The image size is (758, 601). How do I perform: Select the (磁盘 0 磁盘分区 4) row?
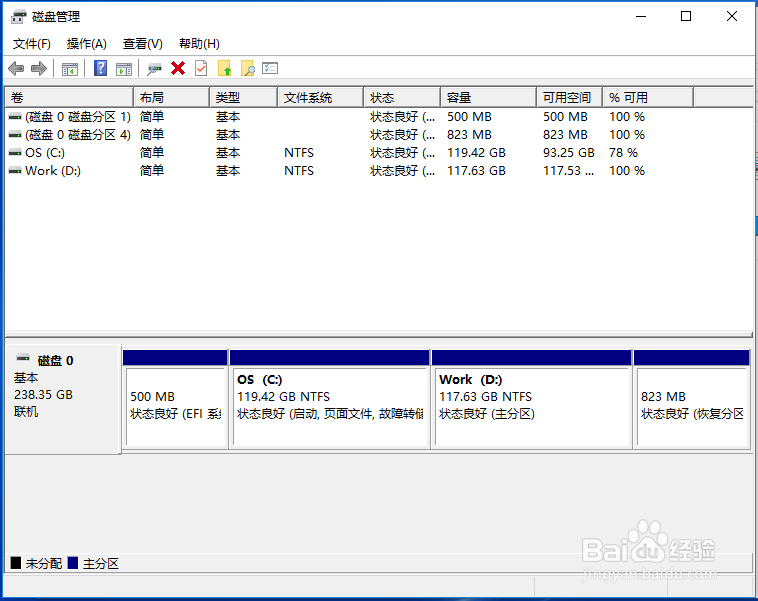click(x=378, y=134)
